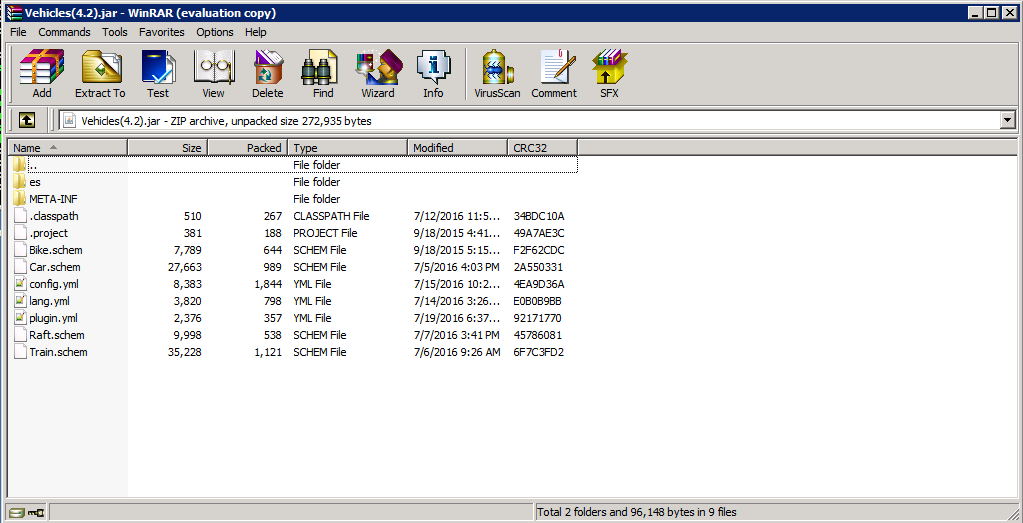Click the 27,663 size value of Car.schem
Viewport: 1023px width, 523px height.
tap(185, 267)
